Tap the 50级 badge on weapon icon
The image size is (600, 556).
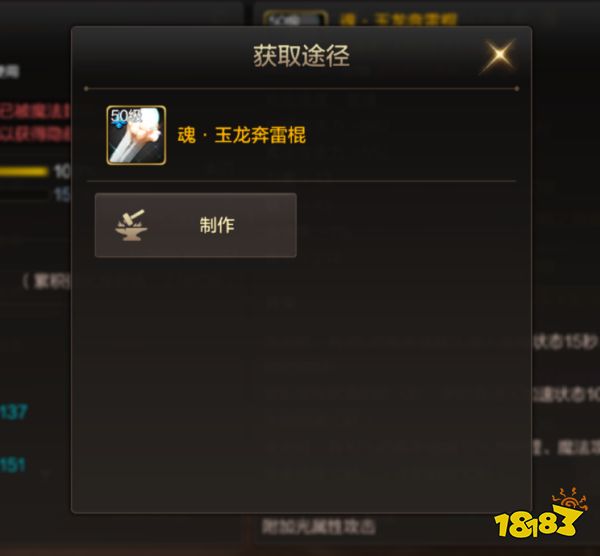click(126, 116)
